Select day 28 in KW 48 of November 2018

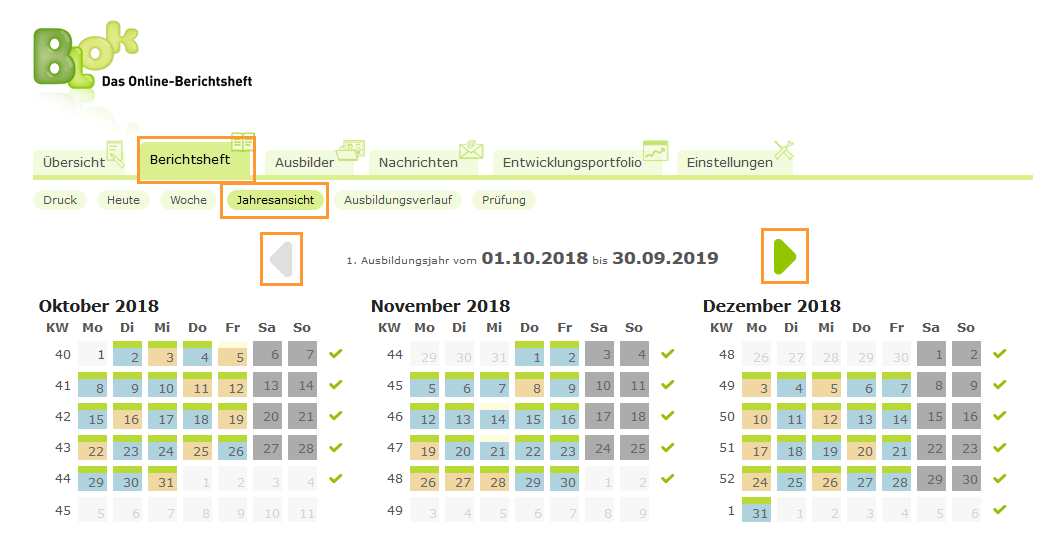494,479
